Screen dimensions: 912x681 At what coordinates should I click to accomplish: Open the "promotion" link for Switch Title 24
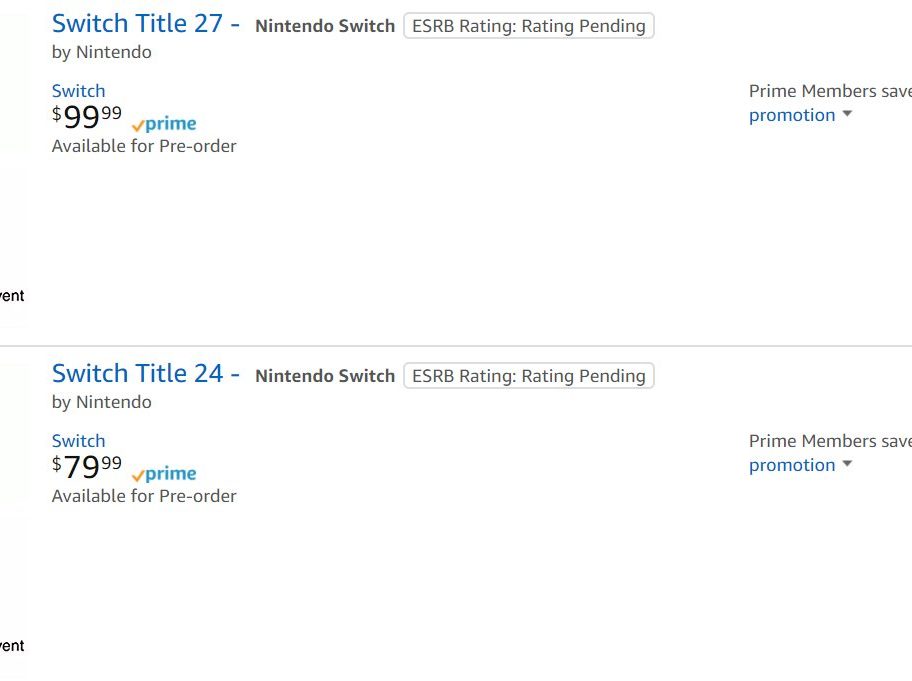click(x=791, y=465)
